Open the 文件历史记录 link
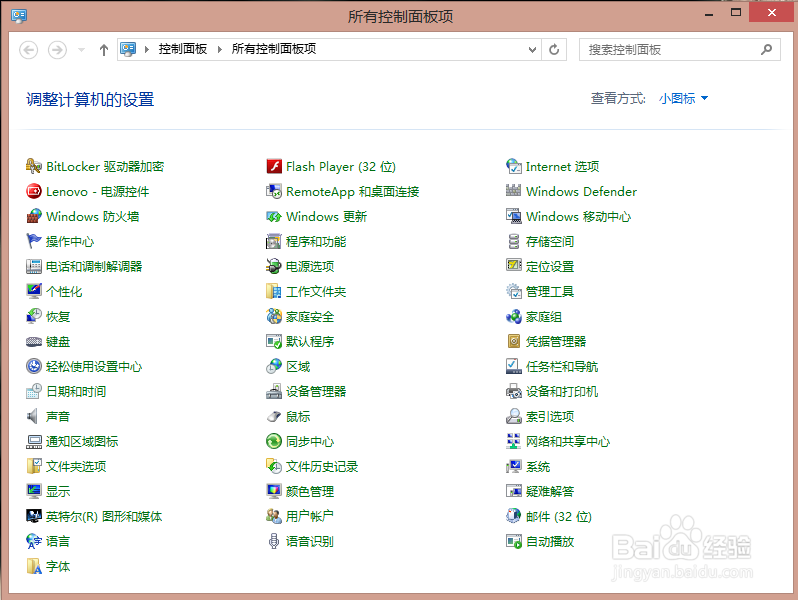Image resolution: width=798 pixels, height=600 pixels. [322, 467]
